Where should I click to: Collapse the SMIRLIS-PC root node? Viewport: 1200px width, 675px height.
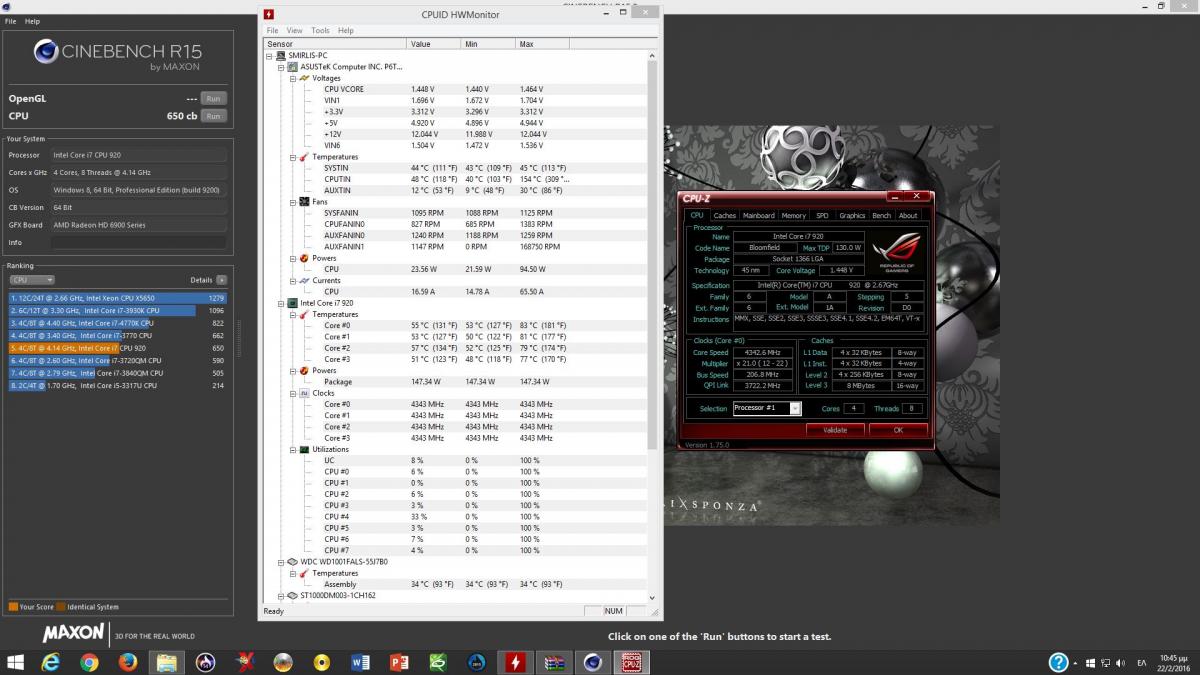(269, 55)
